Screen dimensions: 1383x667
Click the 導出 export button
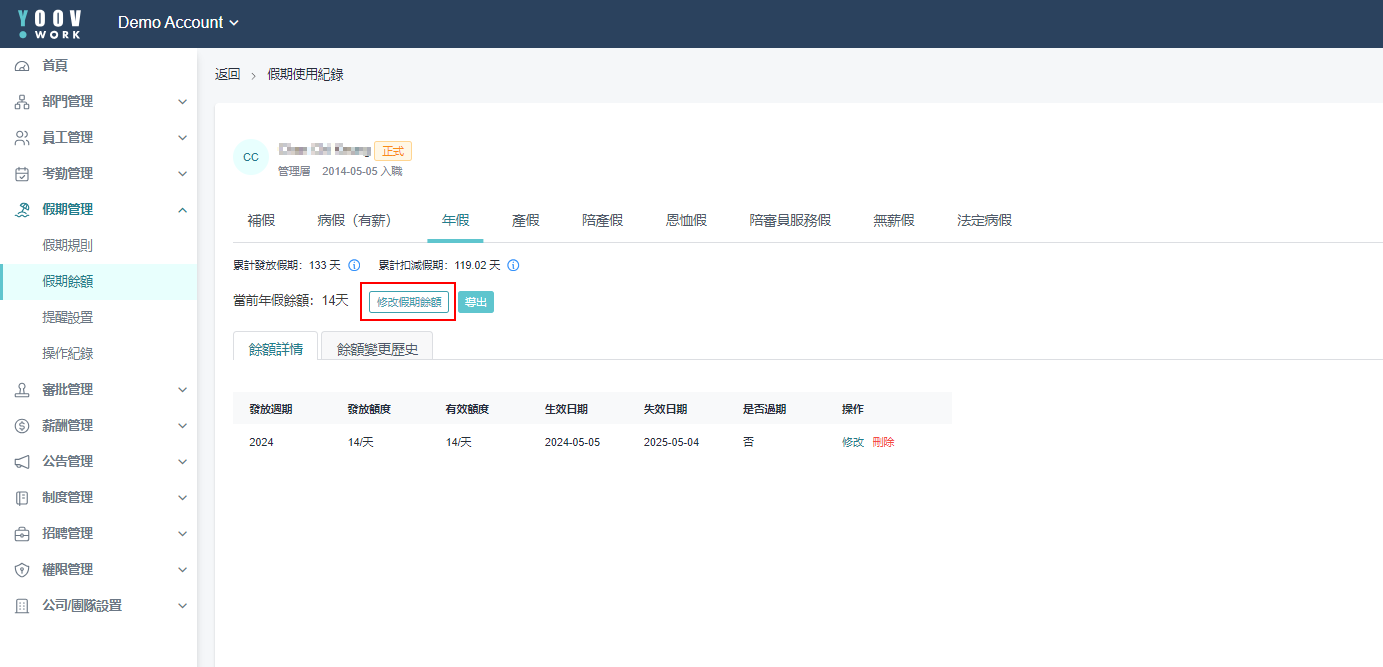(x=476, y=302)
